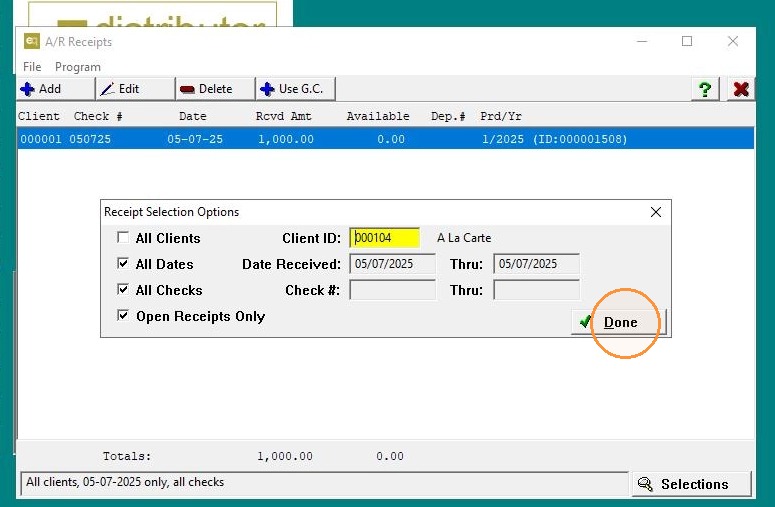Click the Dep.# column header
Screen dimensions: 775x507
[x=448, y=116]
